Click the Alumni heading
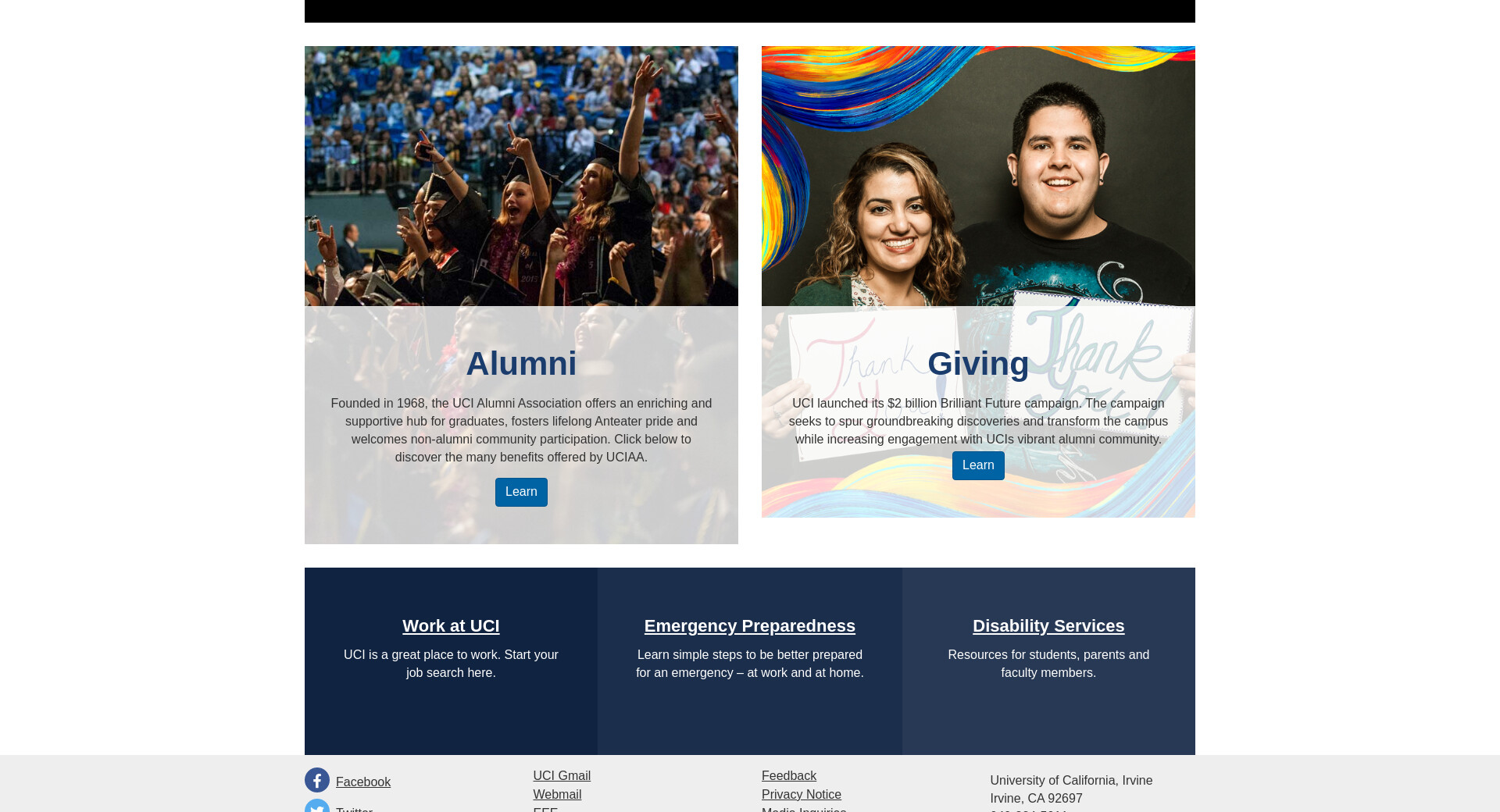Viewport: 1500px width, 812px height. click(521, 364)
